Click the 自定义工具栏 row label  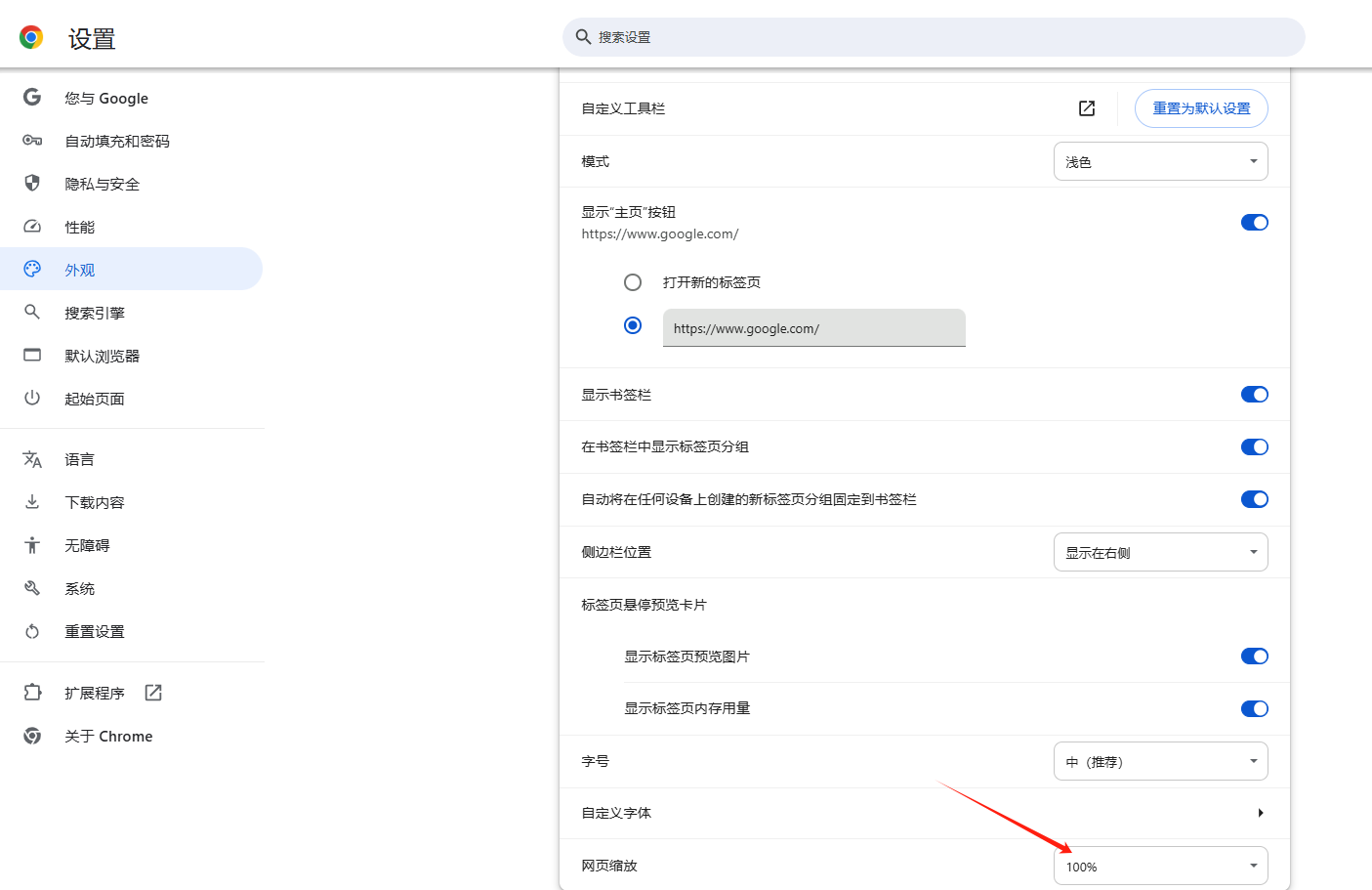(623, 108)
